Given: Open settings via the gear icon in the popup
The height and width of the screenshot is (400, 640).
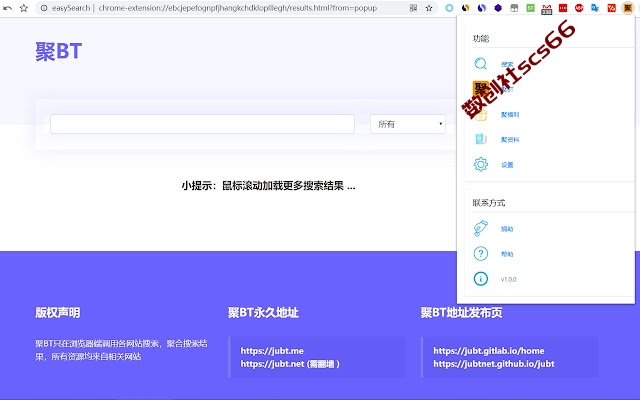Looking at the screenshot, I should (481, 164).
